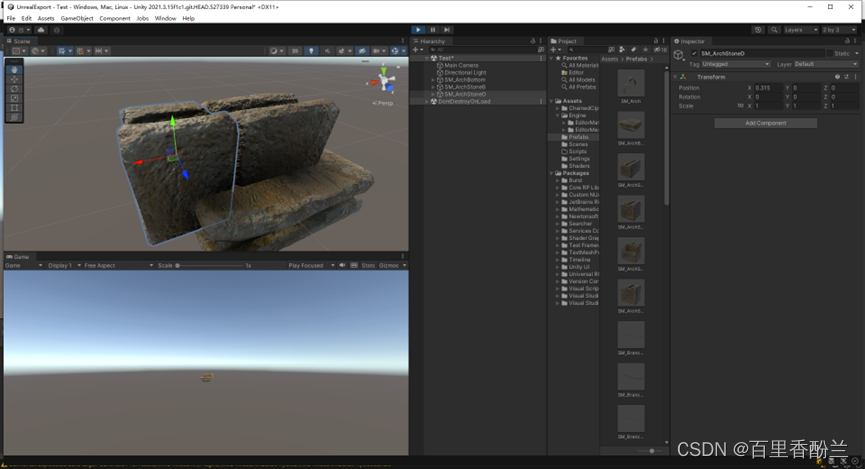865x469 pixels.
Task: Open the GameObject menu
Action: tap(77, 18)
